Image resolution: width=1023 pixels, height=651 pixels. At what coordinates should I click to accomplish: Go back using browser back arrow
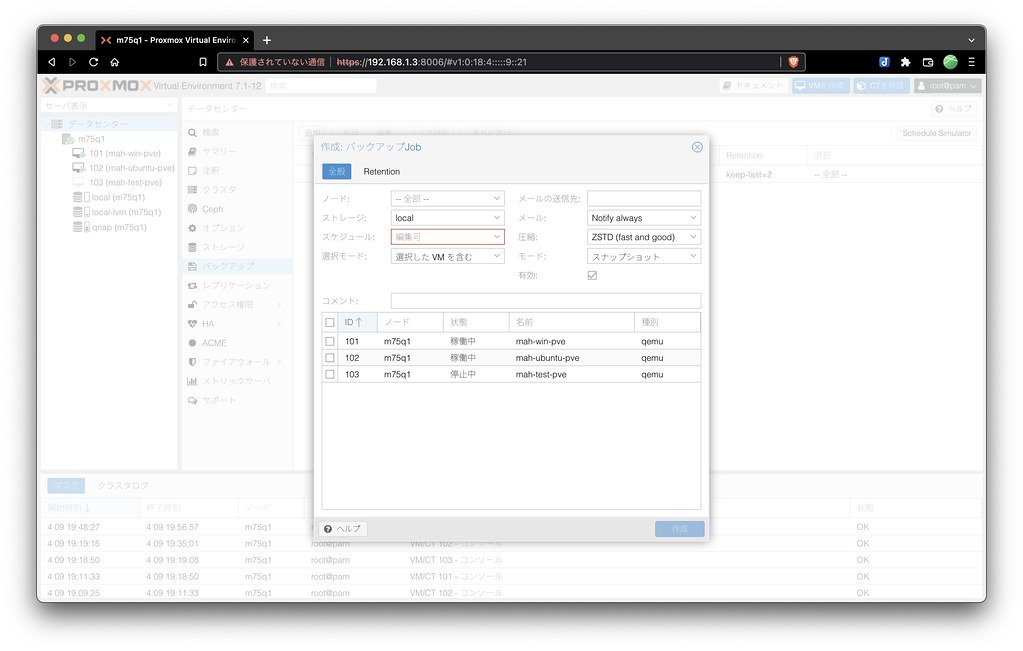coord(52,62)
